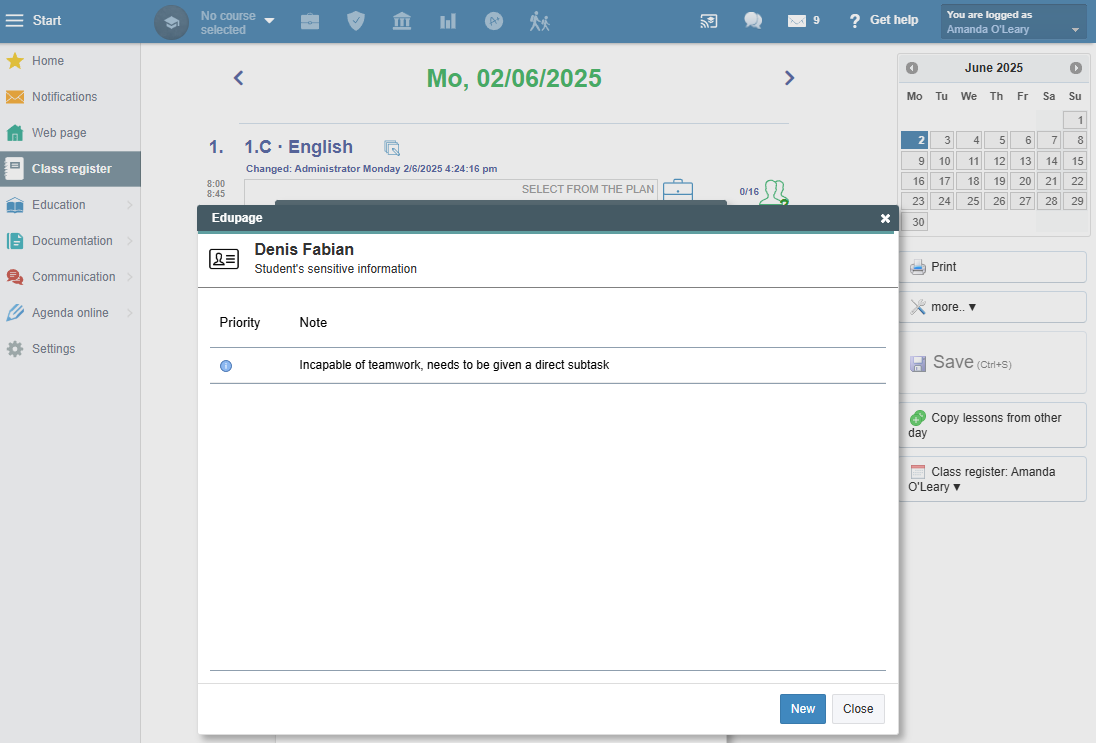Viewport: 1096px width, 743px height.
Task: Click the bar chart icon in toolbar
Action: point(448,21)
